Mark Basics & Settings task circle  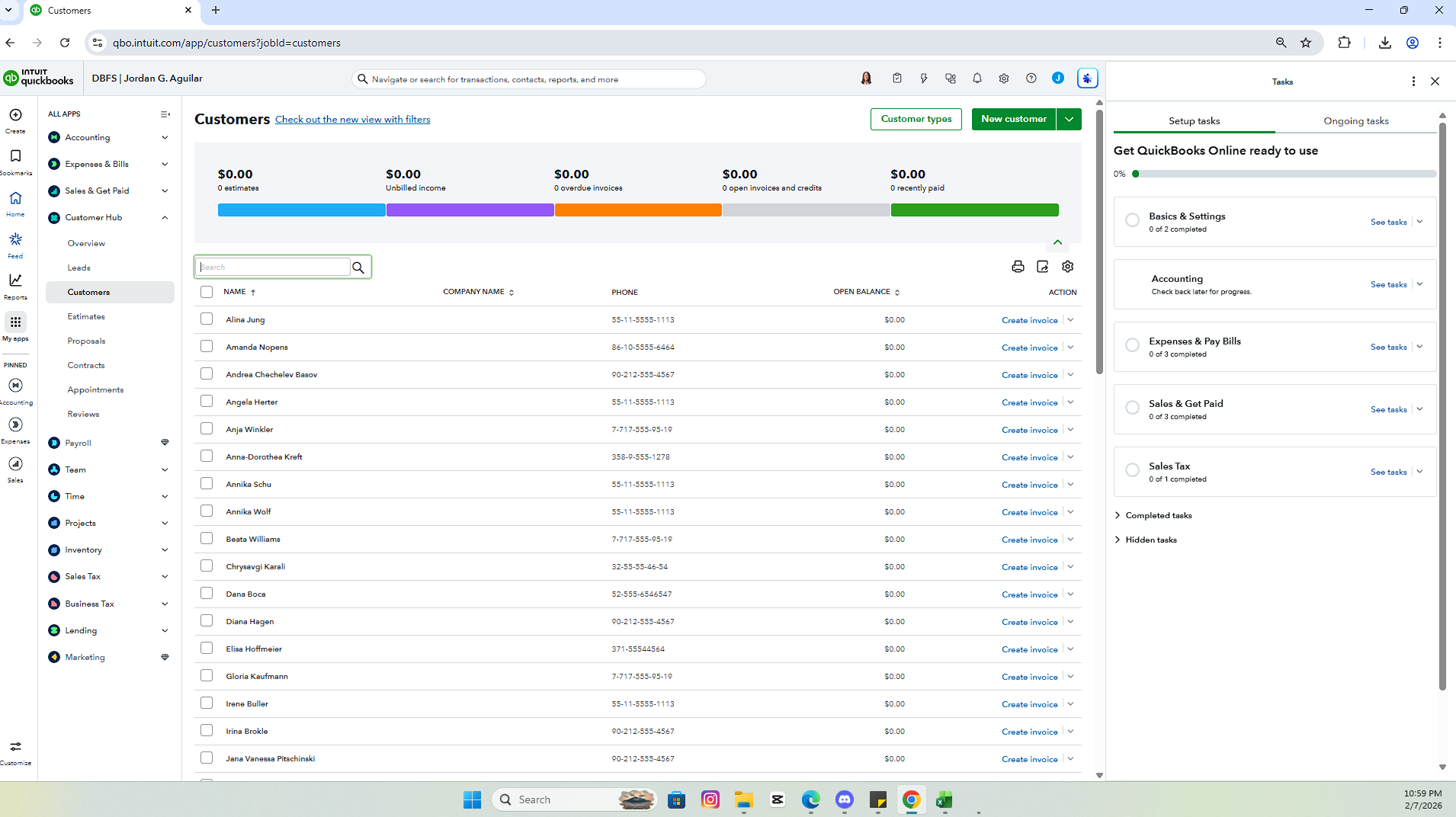1133,220
